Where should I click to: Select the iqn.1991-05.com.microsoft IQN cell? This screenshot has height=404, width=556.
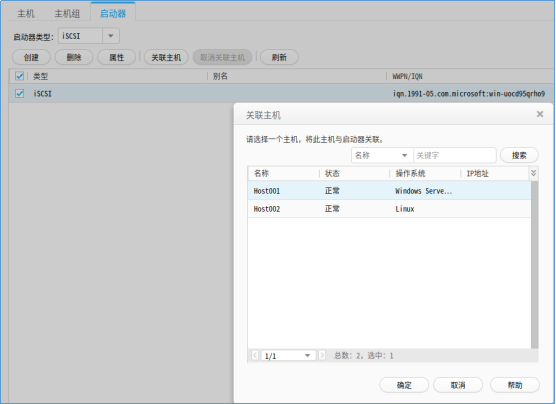[469, 94]
